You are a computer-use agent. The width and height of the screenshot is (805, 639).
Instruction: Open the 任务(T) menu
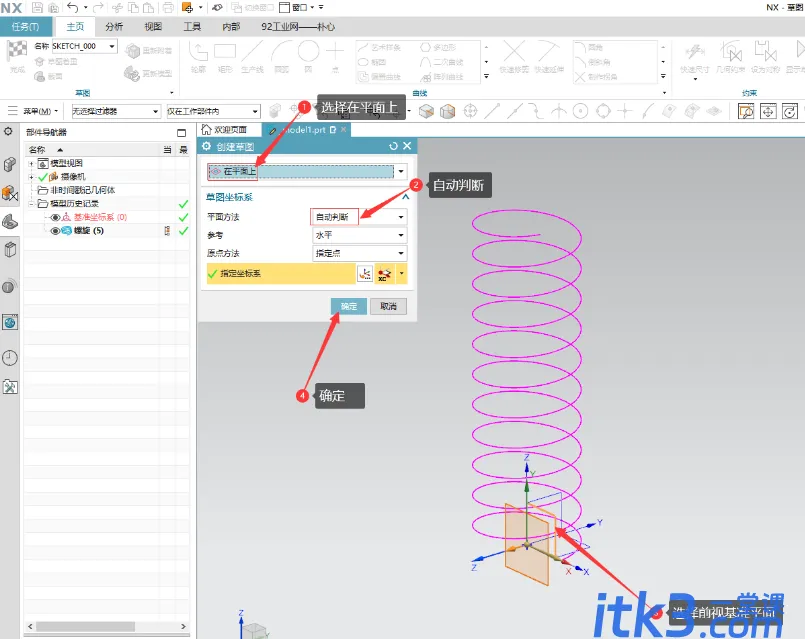[26, 27]
